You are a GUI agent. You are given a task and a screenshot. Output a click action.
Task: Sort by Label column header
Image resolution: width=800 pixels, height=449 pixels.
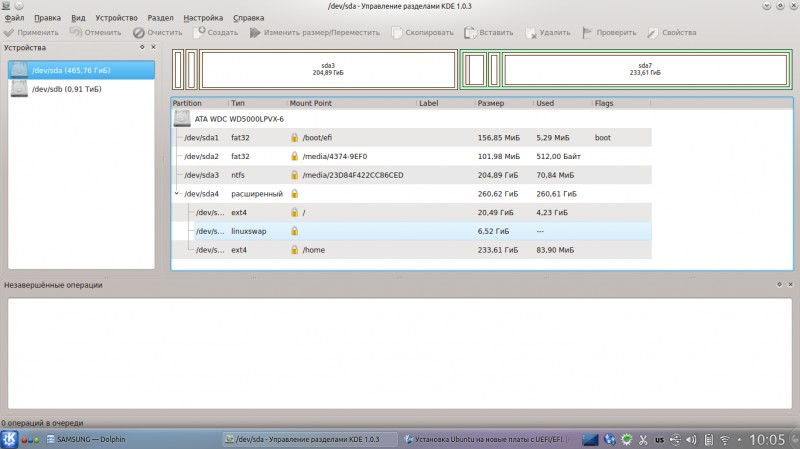coord(446,103)
